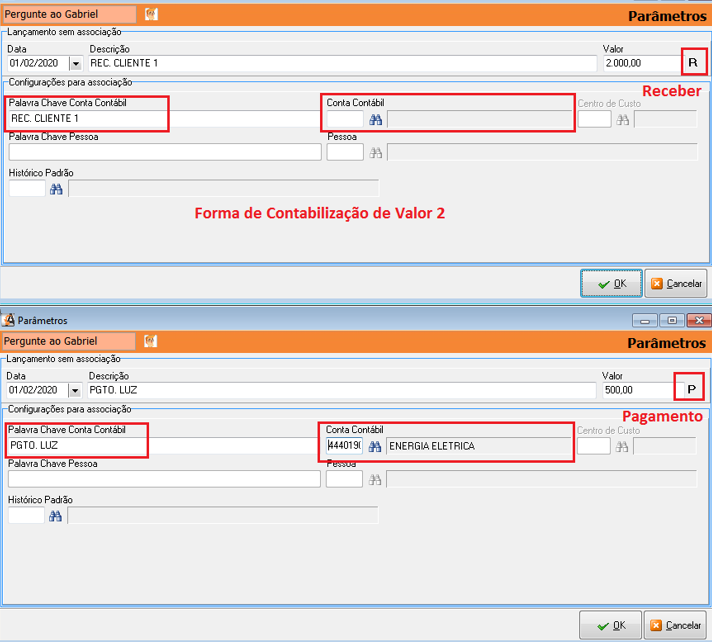The height and width of the screenshot is (642, 712).
Task: Open Histórico Padrão lookup in upper window
Action: [x=56, y=189]
